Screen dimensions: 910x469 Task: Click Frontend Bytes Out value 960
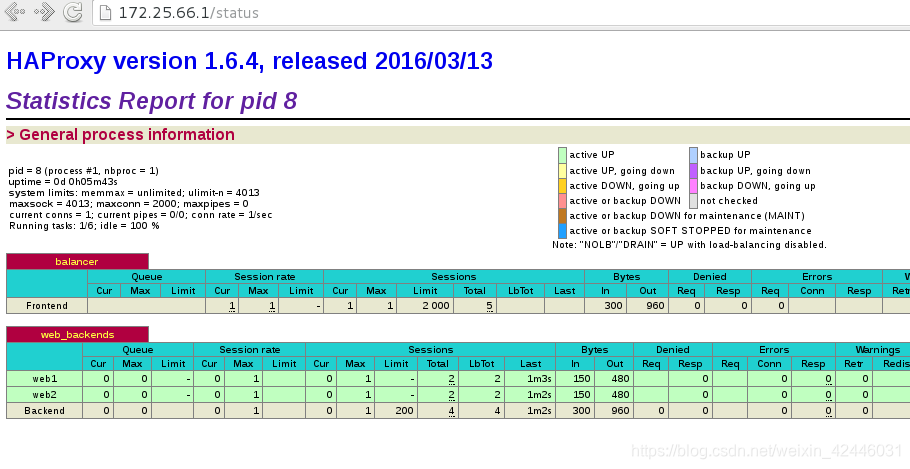(655, 306)
